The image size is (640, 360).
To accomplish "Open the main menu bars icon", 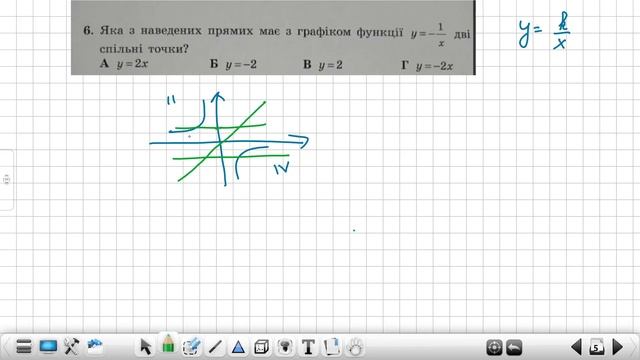I will pos(24,347).
